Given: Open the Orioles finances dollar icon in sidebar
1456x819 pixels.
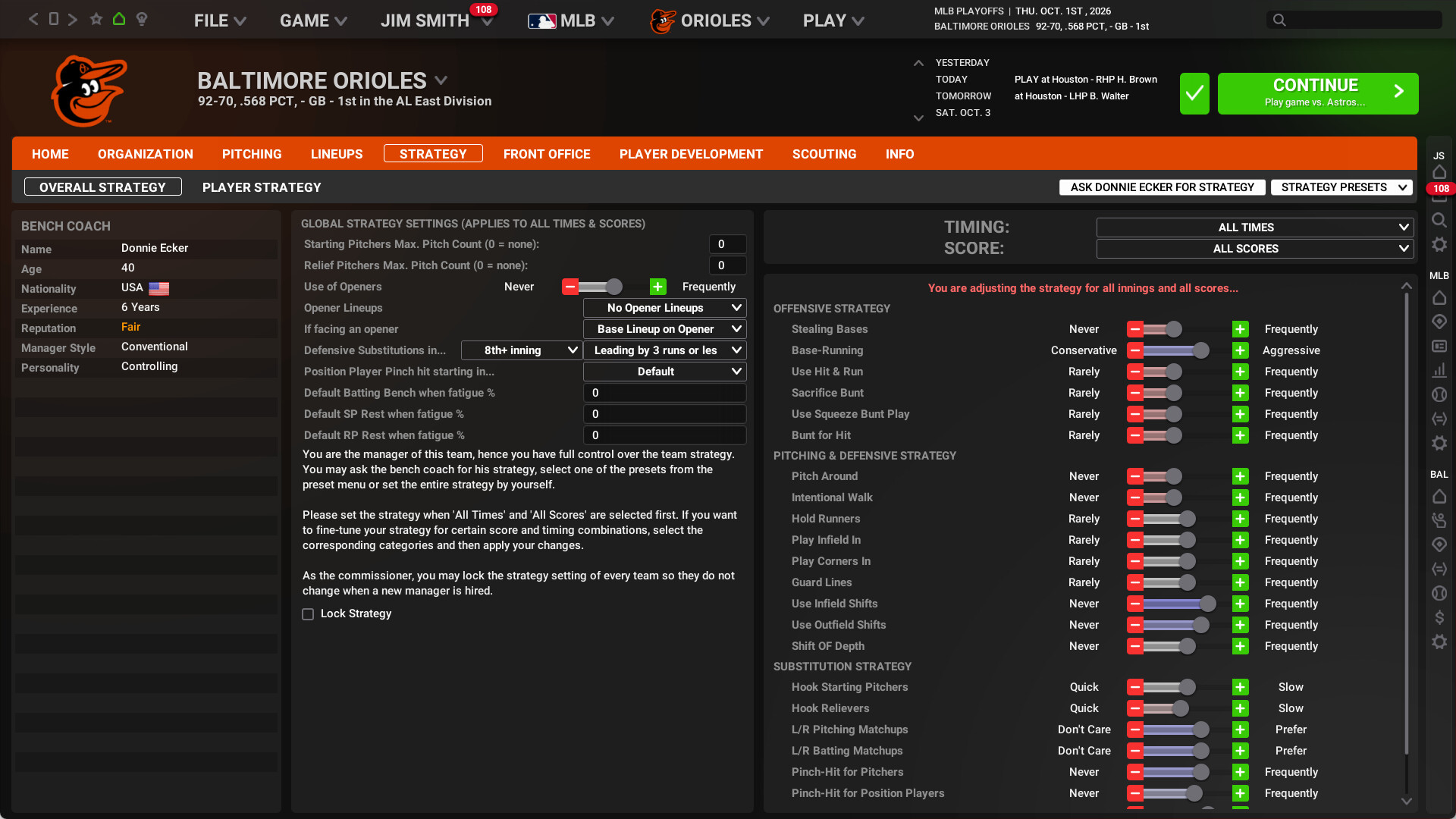Looking at the screenshot, I should coord(1439,617).
